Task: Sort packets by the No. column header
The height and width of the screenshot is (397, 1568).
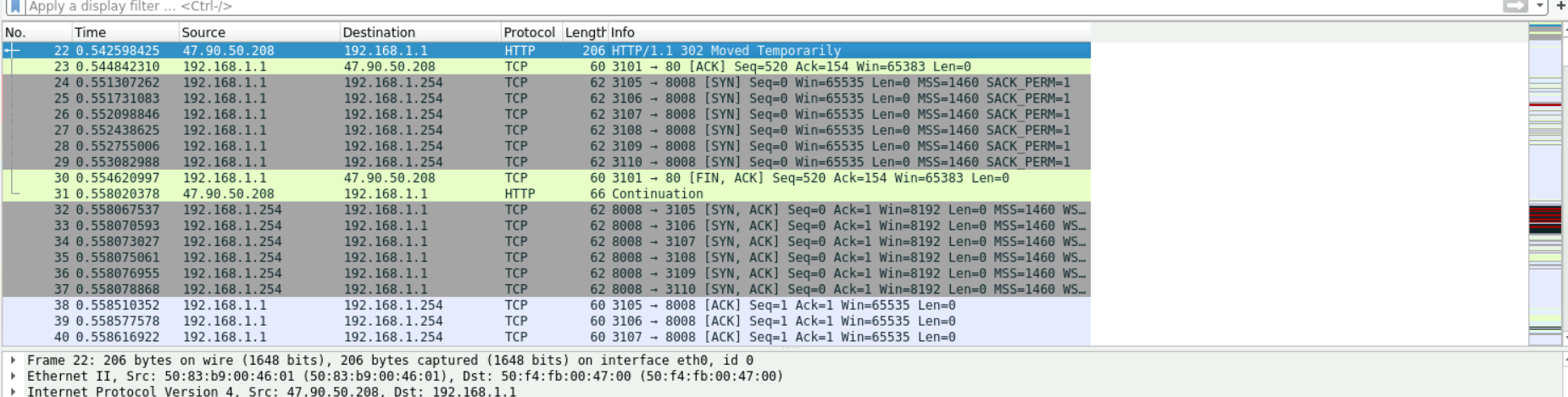Action: pos(36,32)
